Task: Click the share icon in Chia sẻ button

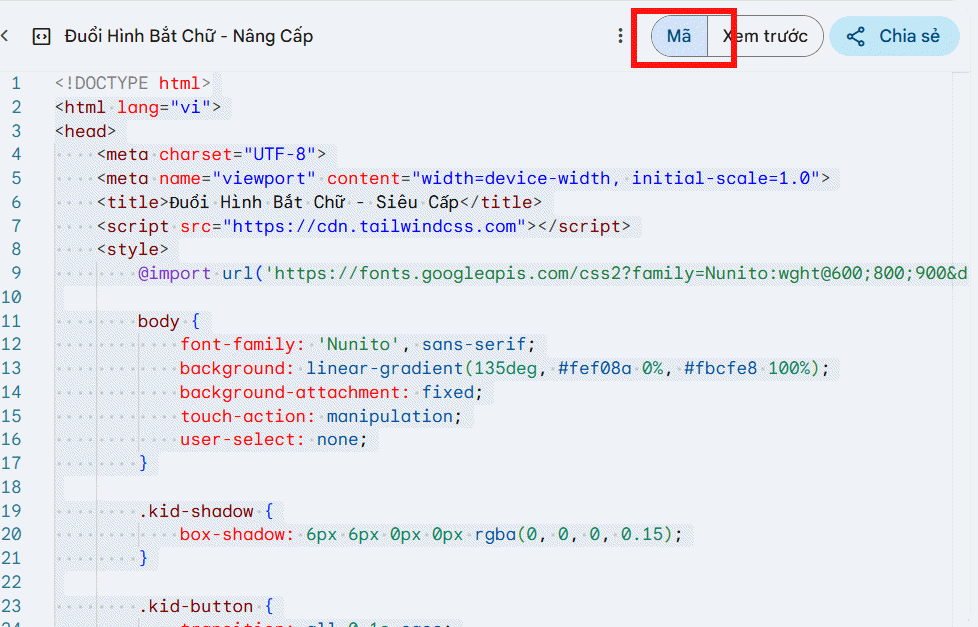Action: point(856,37)
